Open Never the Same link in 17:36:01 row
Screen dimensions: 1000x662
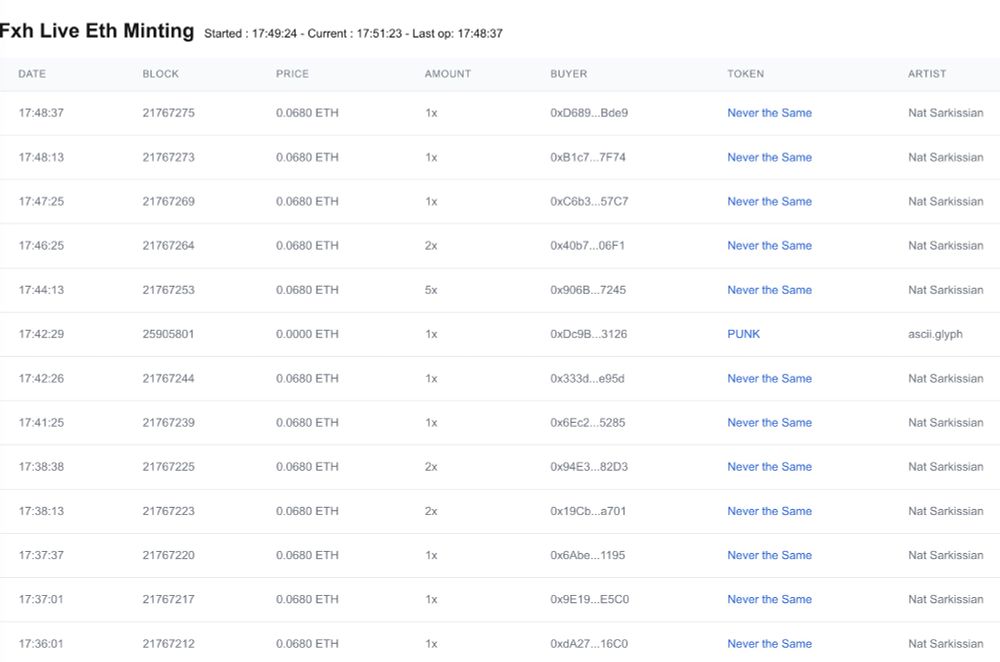click(x=769, y=643)
